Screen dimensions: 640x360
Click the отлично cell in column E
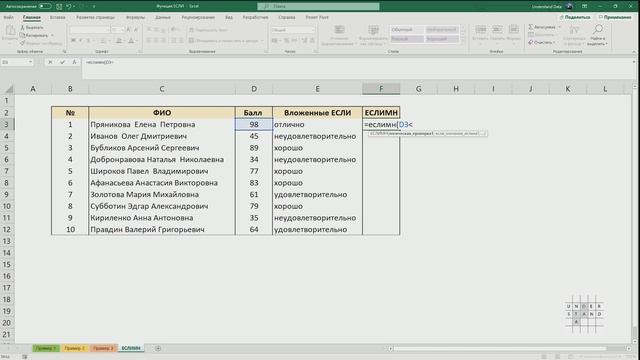317,124
